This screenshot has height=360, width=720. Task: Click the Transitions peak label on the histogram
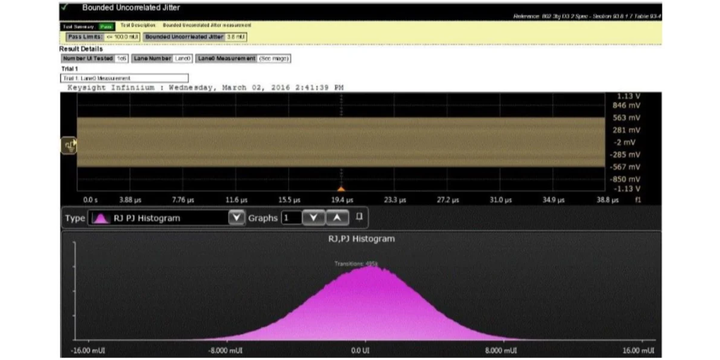pyautogui.click(x=356, y=264)
